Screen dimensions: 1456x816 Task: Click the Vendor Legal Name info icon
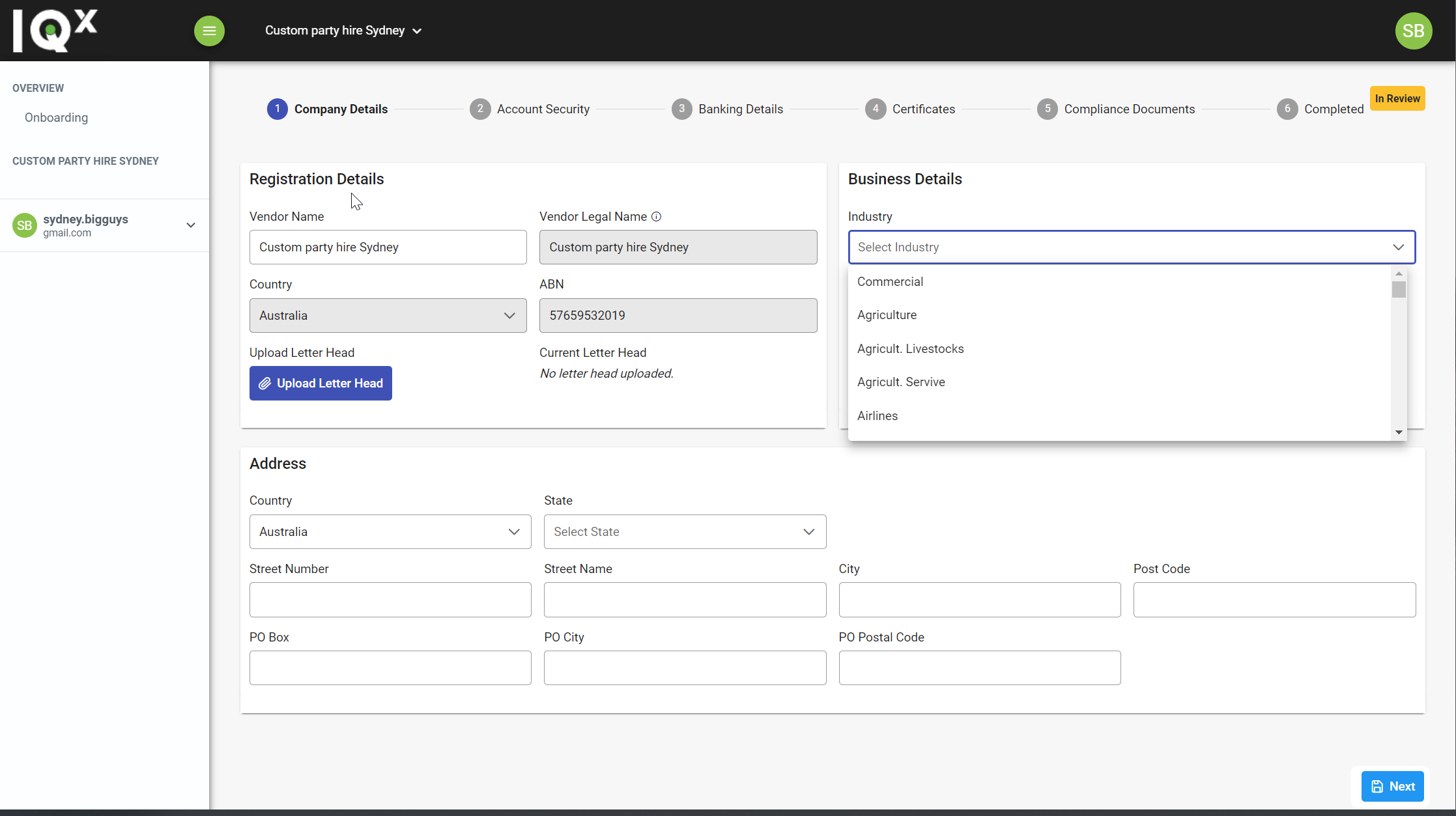click(x=656, y=216)
